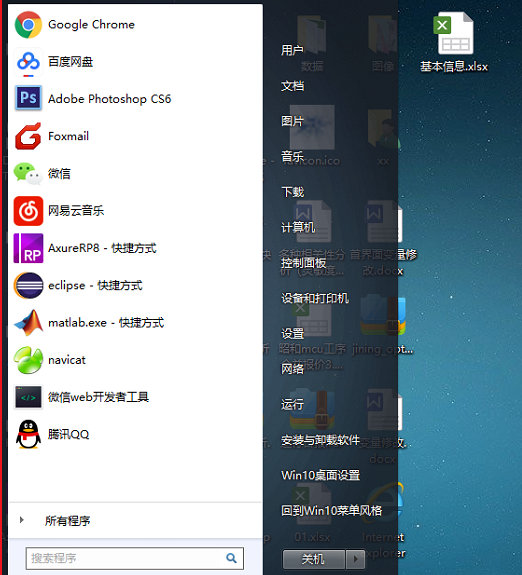
Task: Open Google Chrome icon in start menu
Action: (28, 25)
